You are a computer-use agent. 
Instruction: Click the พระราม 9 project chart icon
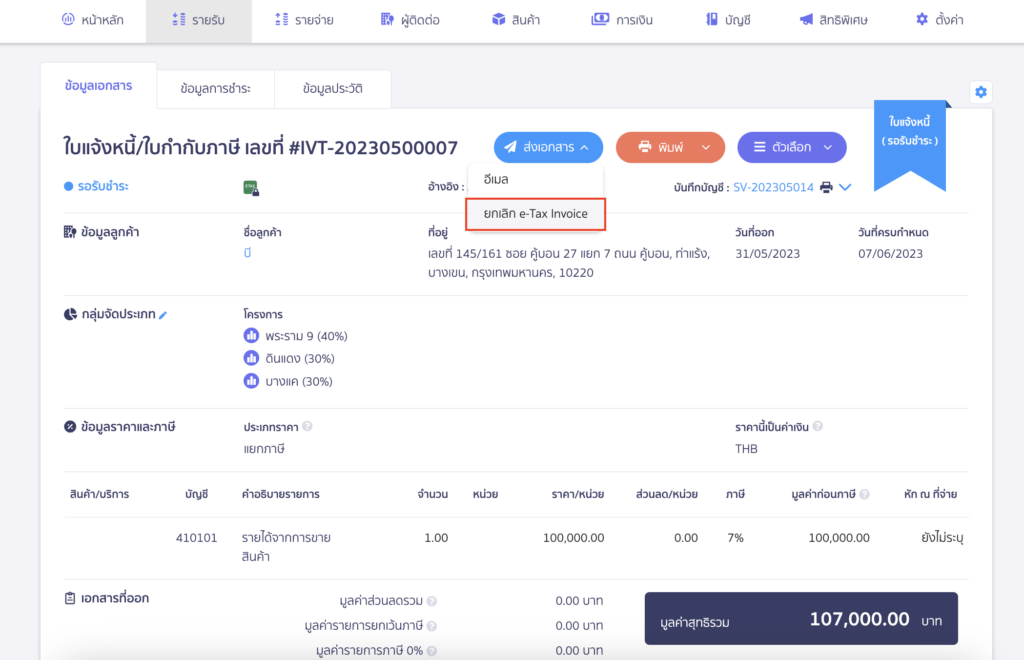(251, 336)
